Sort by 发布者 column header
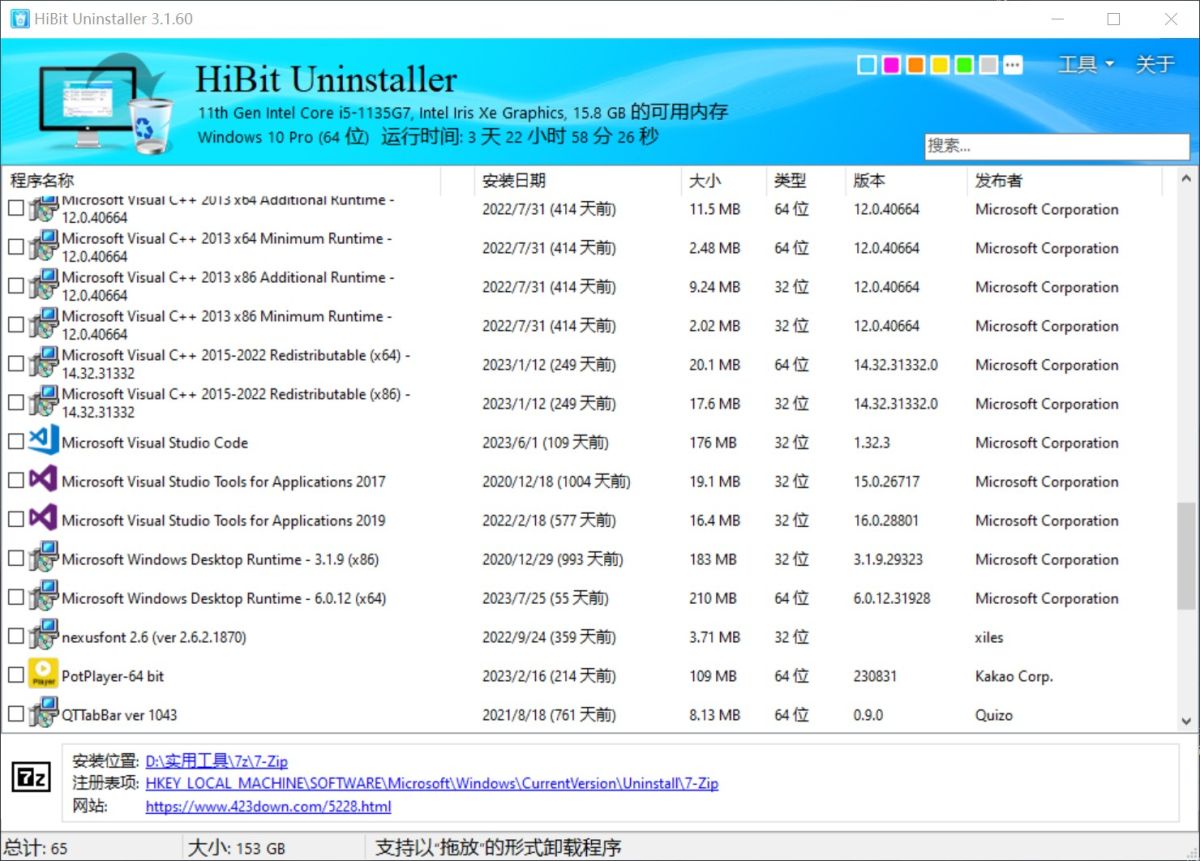This screenshot has height=861, width=1200. coord(1066,181)
